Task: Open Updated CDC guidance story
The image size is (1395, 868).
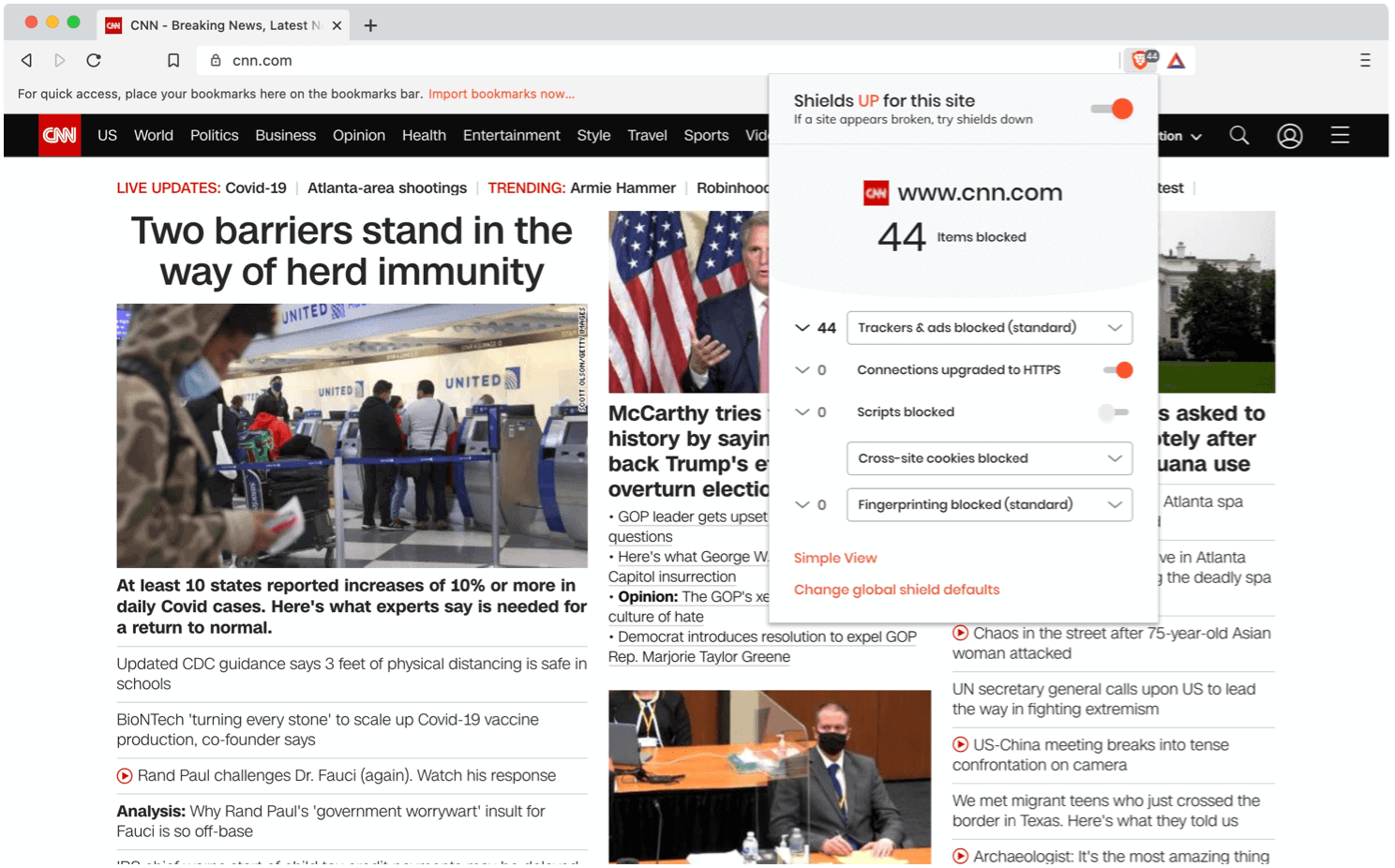Action: [352, 674]
